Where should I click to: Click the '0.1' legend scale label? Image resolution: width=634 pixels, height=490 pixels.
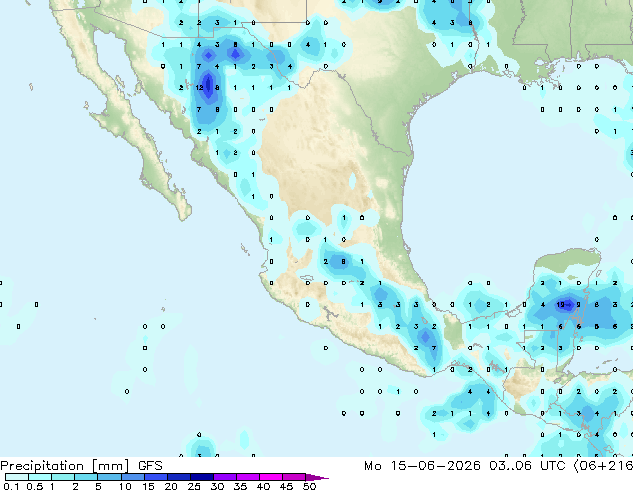click(x=11, y=486)
